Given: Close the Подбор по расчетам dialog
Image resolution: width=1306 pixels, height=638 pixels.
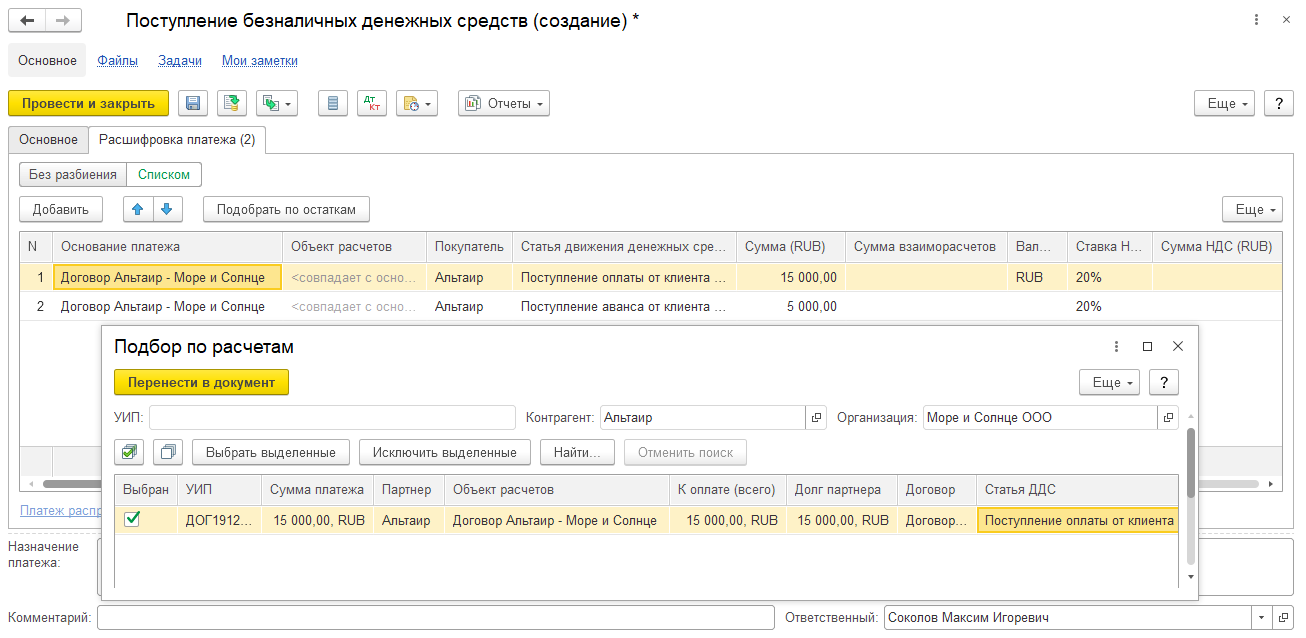Looking at the screenshot, I should 1178,346.
